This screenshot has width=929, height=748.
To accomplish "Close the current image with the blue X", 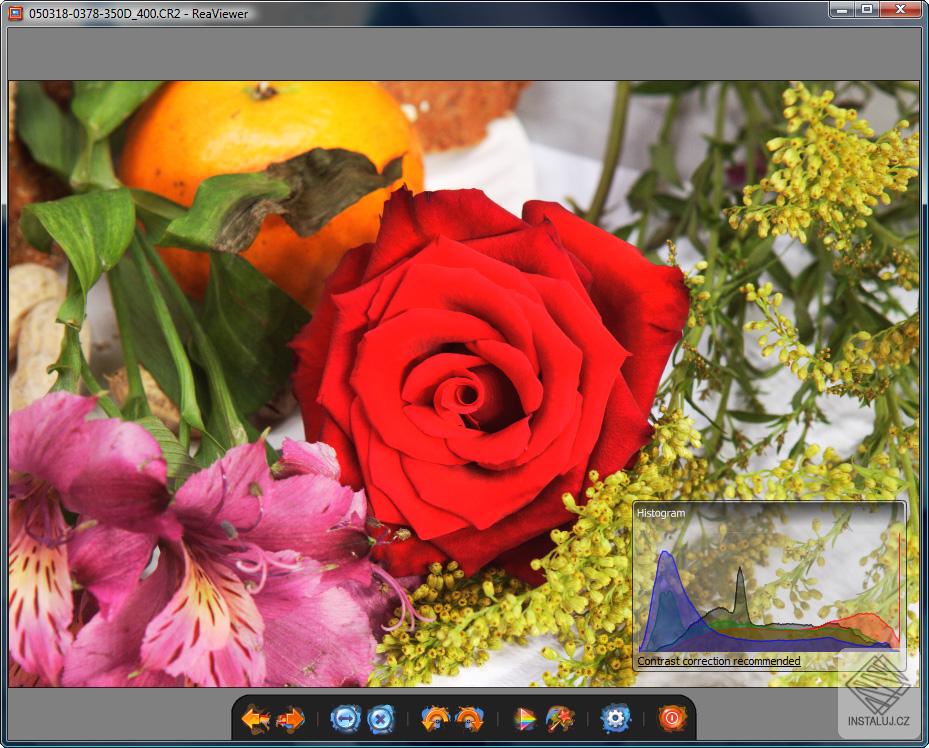I will click(379, 717).
